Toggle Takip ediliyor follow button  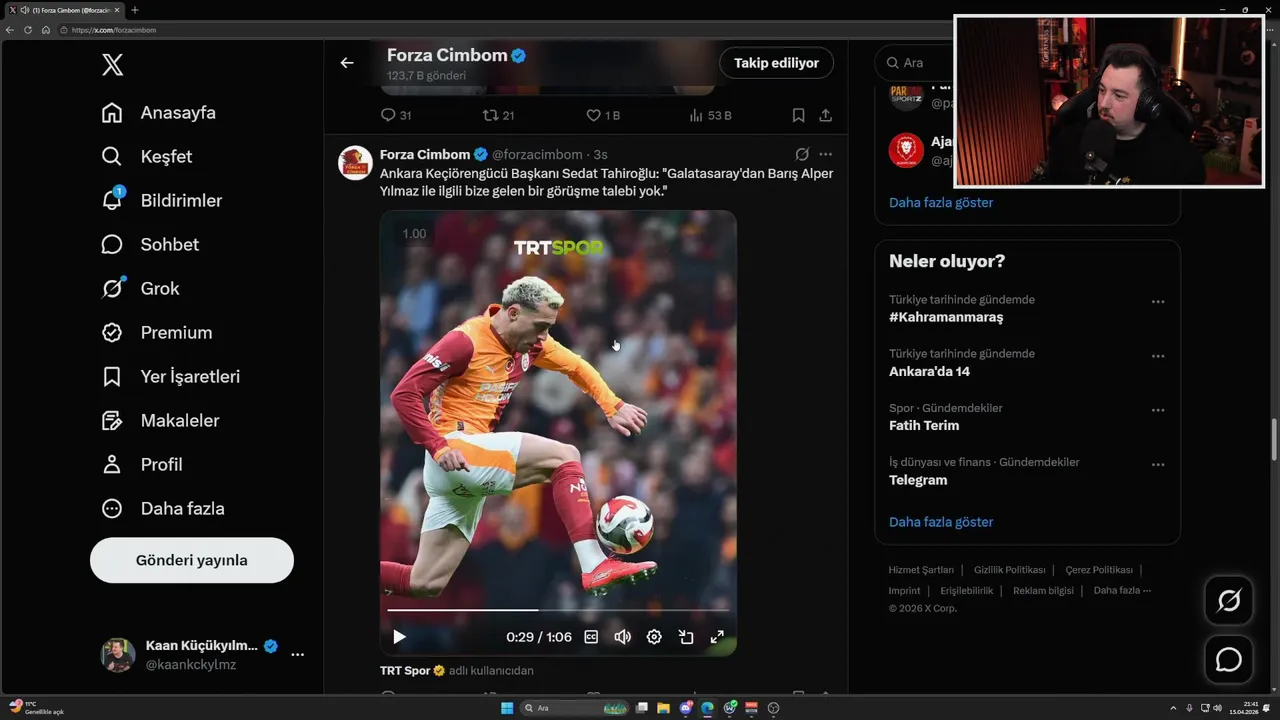(776, 63)
